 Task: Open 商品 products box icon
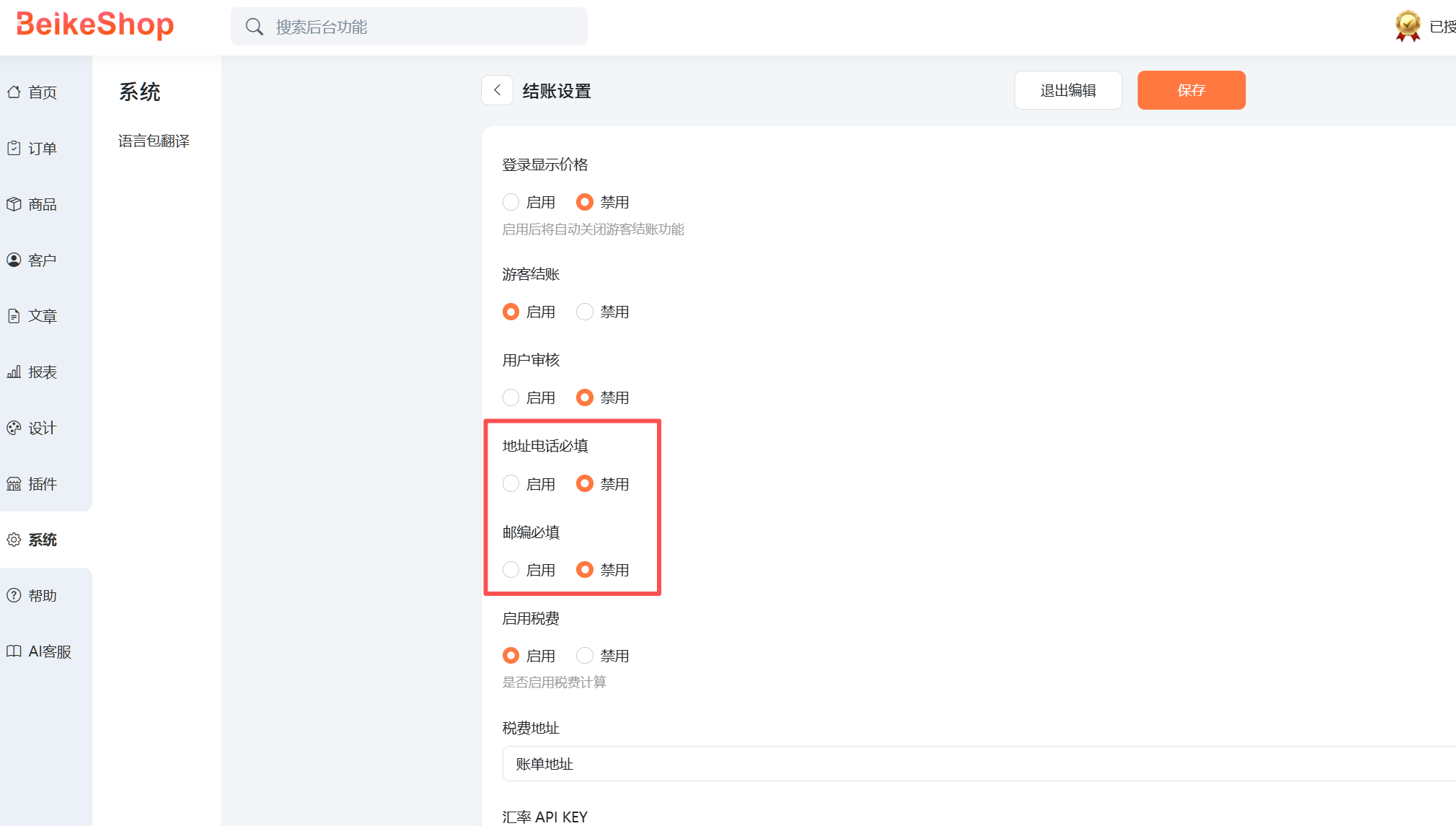pyautogui.click(x=14, y=204)
